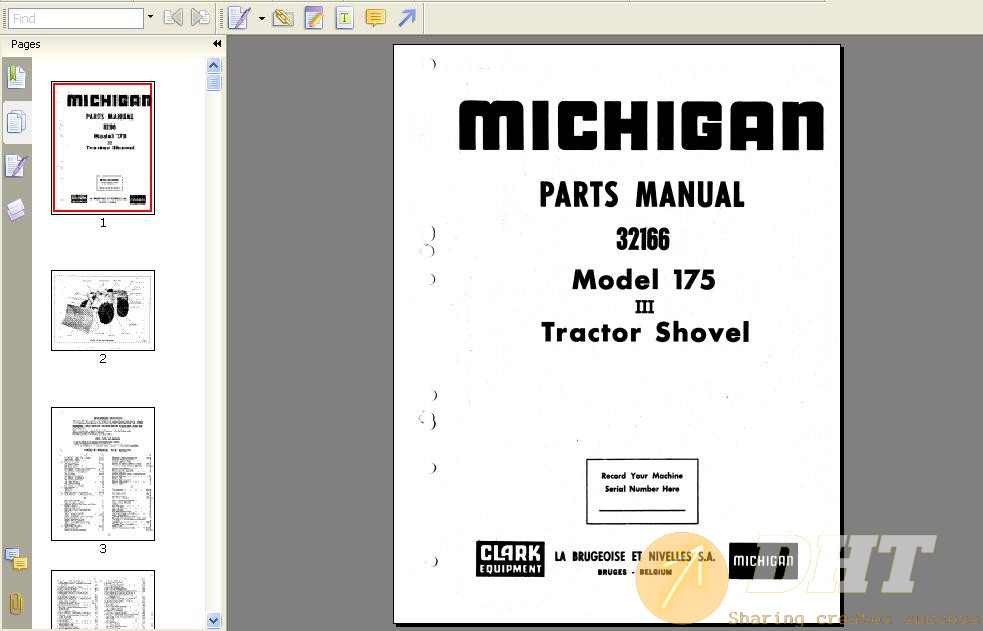Select the text box T tool
The width and height of the screenshot is (983, 631).
[344, 18]
